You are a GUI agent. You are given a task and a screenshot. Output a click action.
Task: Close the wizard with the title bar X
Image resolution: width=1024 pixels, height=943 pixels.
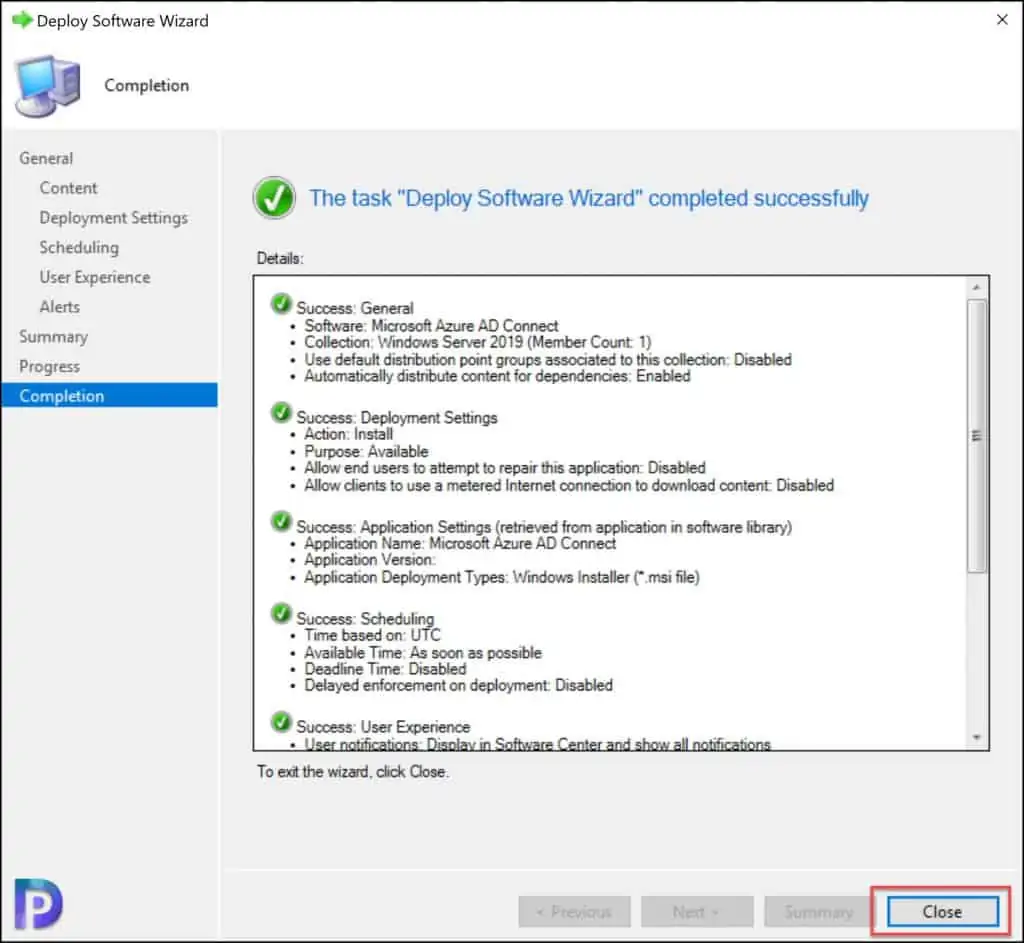pos(1002,20)
